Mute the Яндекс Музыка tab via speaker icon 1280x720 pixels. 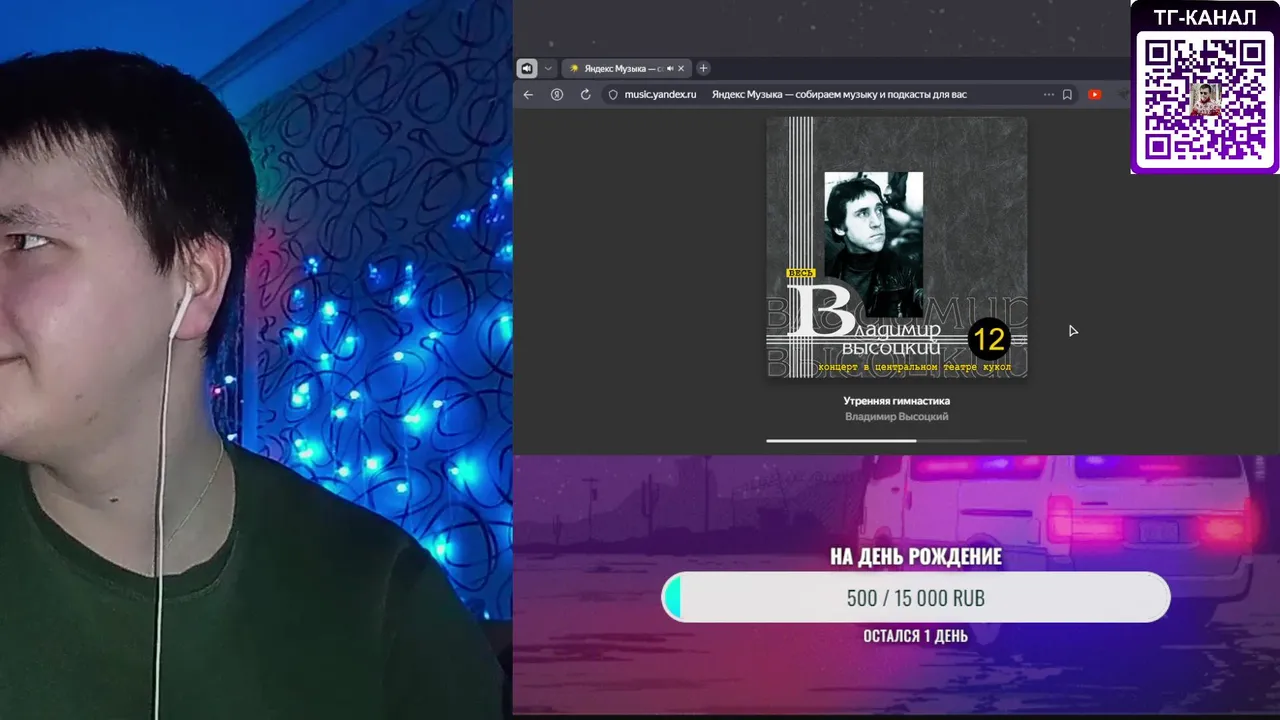click(x=669, y=68)
